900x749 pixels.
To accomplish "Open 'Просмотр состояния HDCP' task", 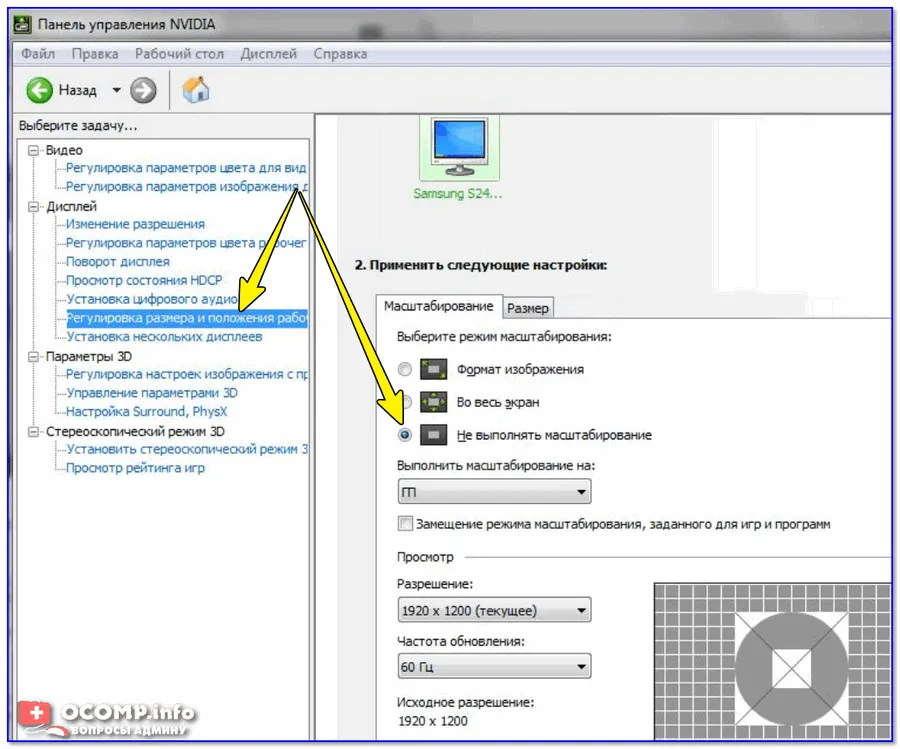I will tap(144, 280).
